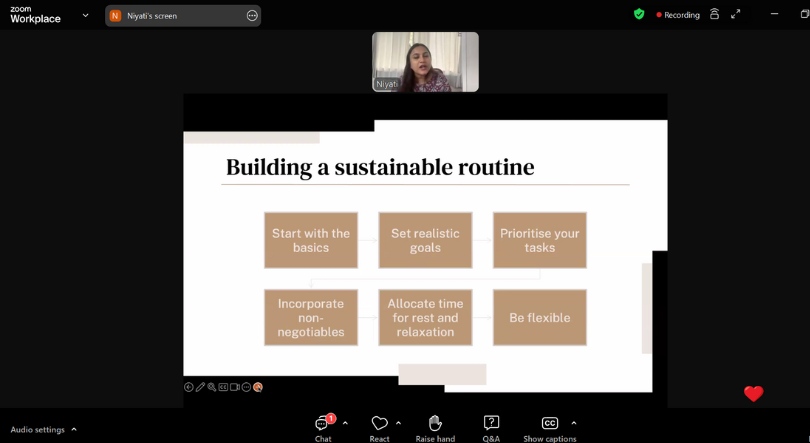Select the slideshow pen tool

coord(200,387)
